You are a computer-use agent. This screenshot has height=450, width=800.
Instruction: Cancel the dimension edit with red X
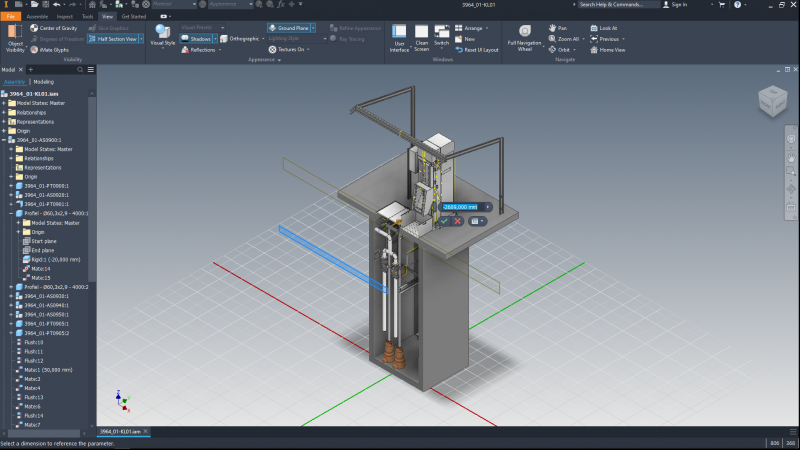(458, 221)
